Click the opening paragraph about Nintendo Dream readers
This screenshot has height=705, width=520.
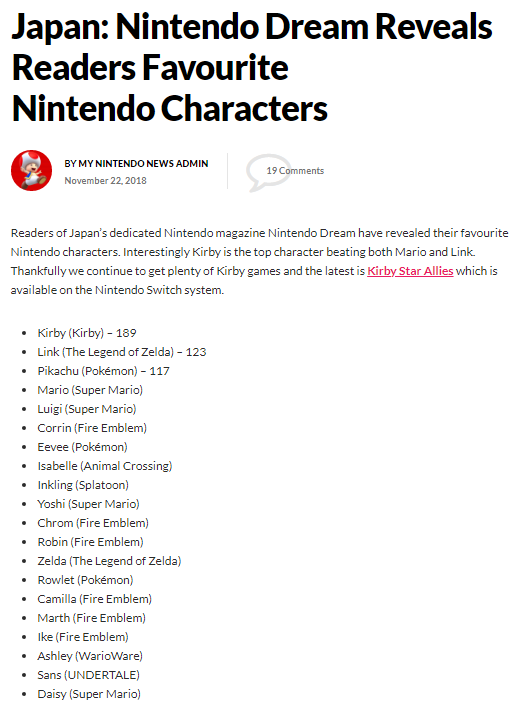[260, 262]
